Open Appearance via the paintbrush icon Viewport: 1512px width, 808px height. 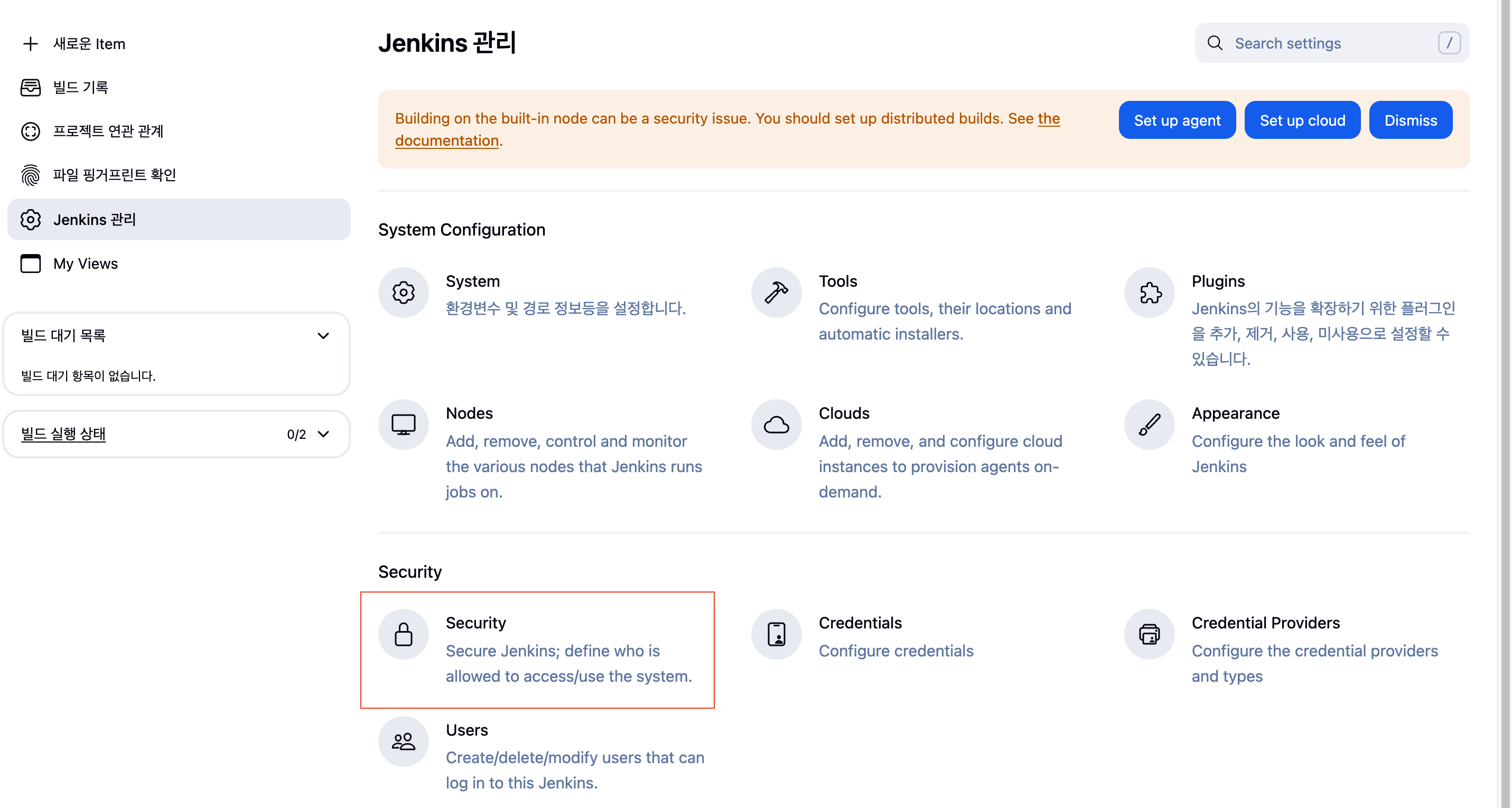(1149, 424)
